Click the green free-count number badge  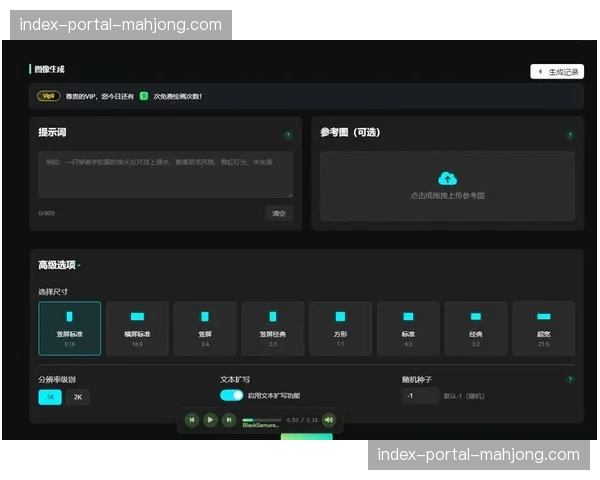click(144, 96)
